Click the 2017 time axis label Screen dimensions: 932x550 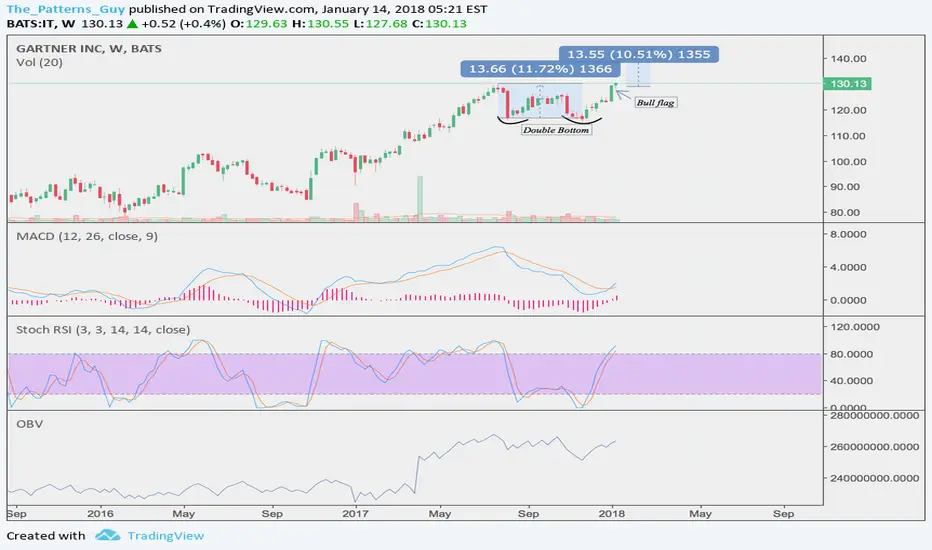(355, 514)
